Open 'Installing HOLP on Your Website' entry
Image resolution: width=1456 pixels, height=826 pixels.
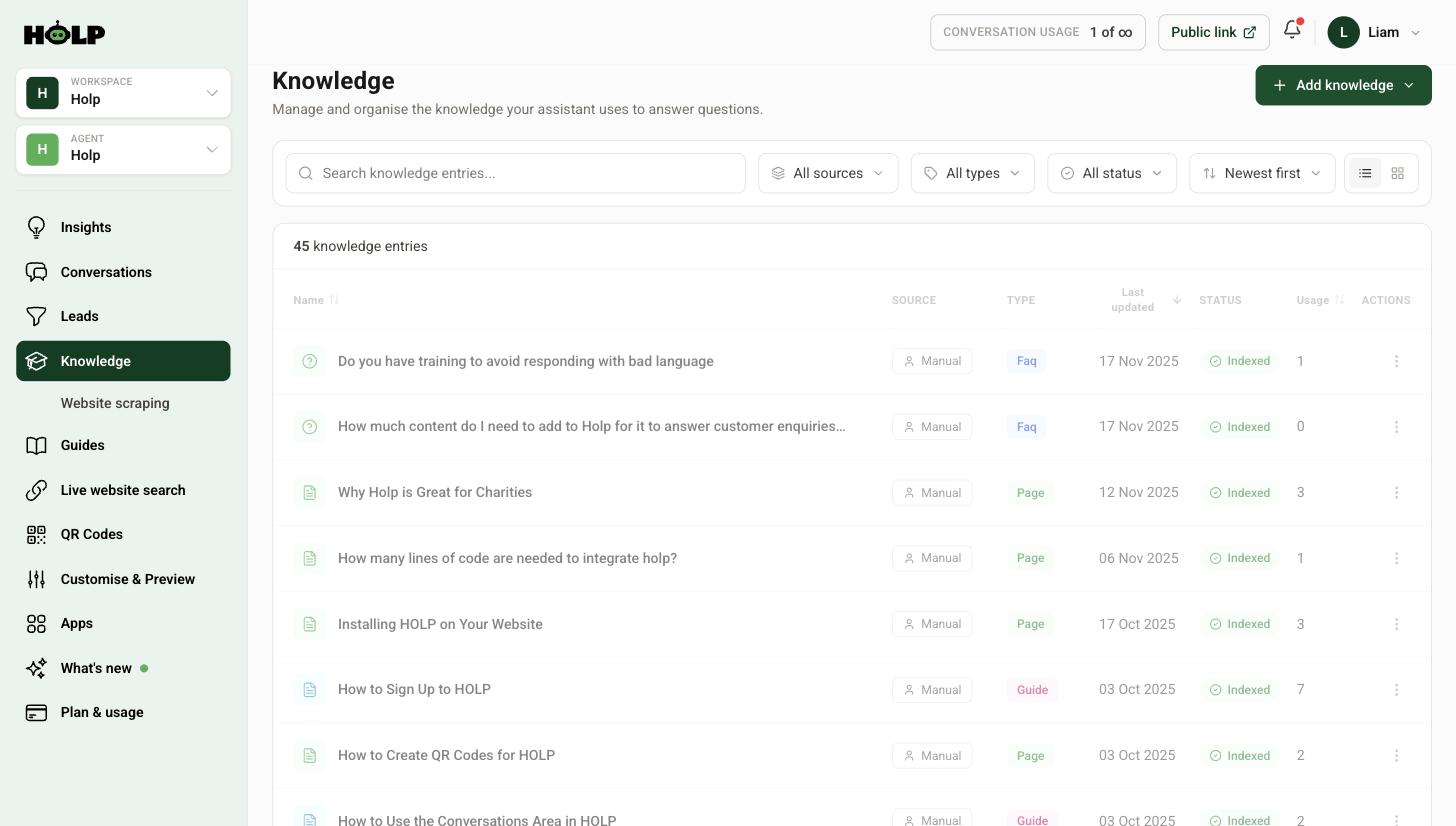pyautogui.click(x=440, y=624)
